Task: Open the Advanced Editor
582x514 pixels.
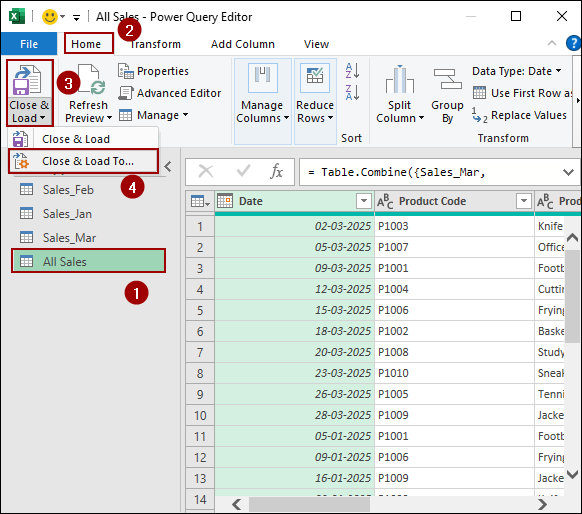Action: [170, 93]
